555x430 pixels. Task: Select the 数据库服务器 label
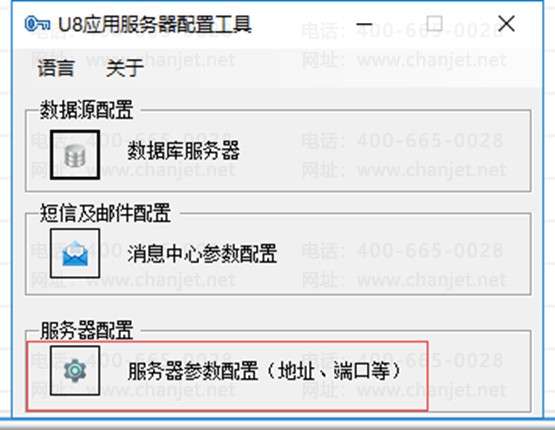184,150
